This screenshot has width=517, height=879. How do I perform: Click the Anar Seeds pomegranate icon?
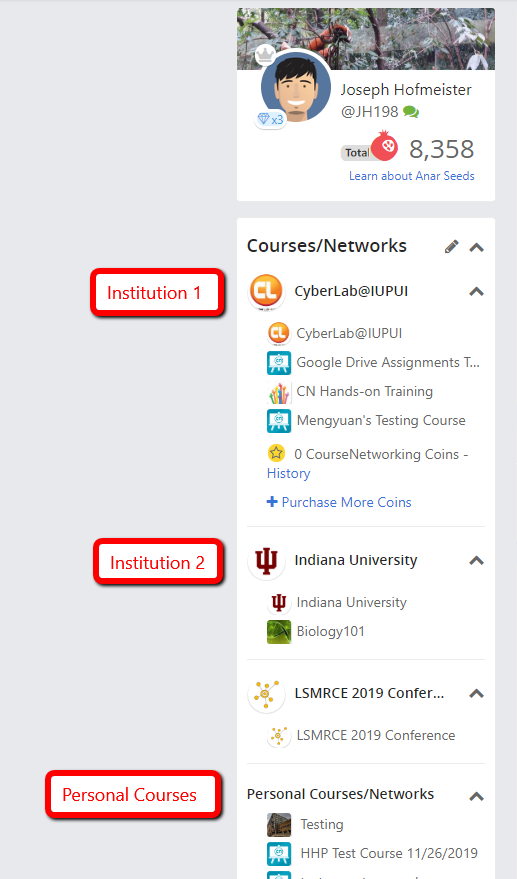pos(384,146)
